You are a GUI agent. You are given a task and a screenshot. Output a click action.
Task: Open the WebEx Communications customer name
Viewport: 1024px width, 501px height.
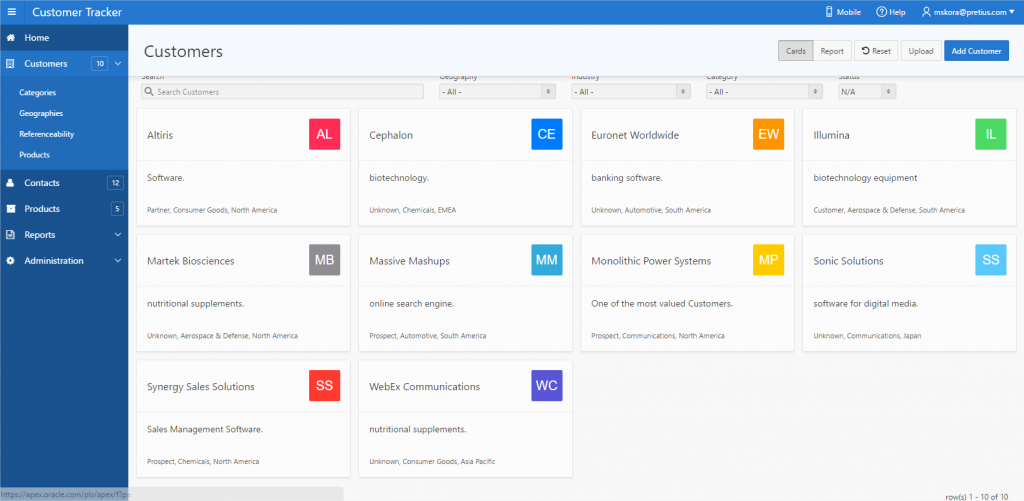tap(424, 386)
